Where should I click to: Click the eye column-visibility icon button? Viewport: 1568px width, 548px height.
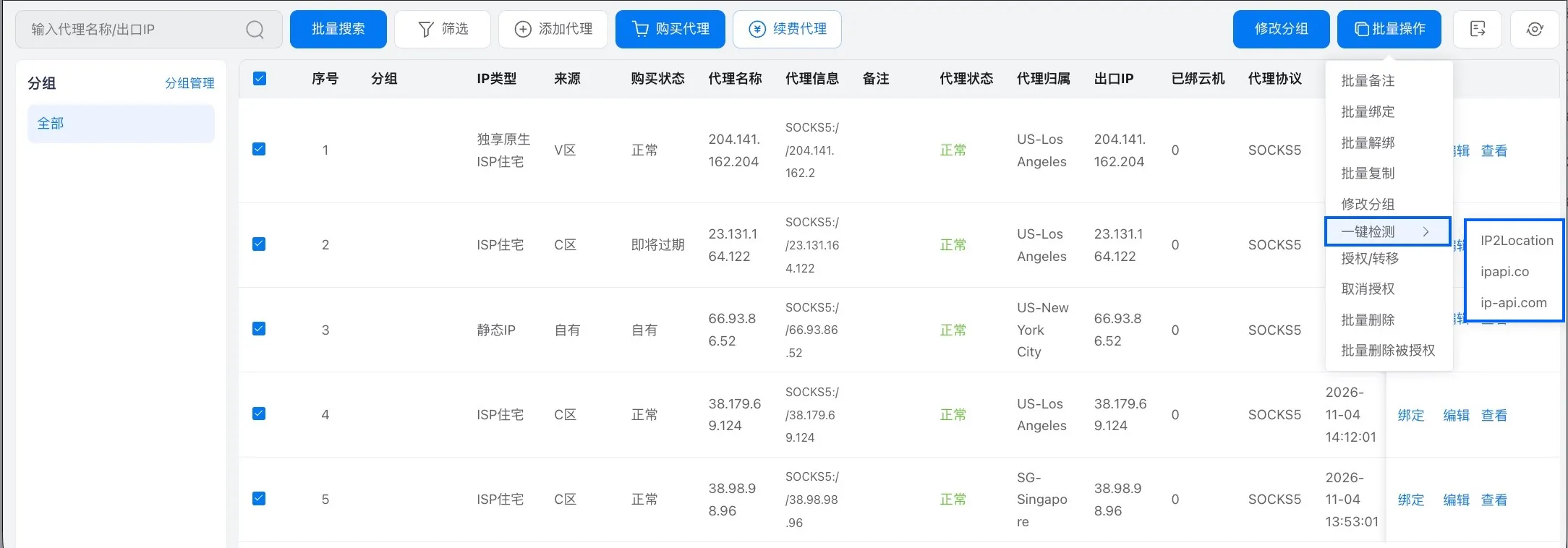pos(1535,29)
